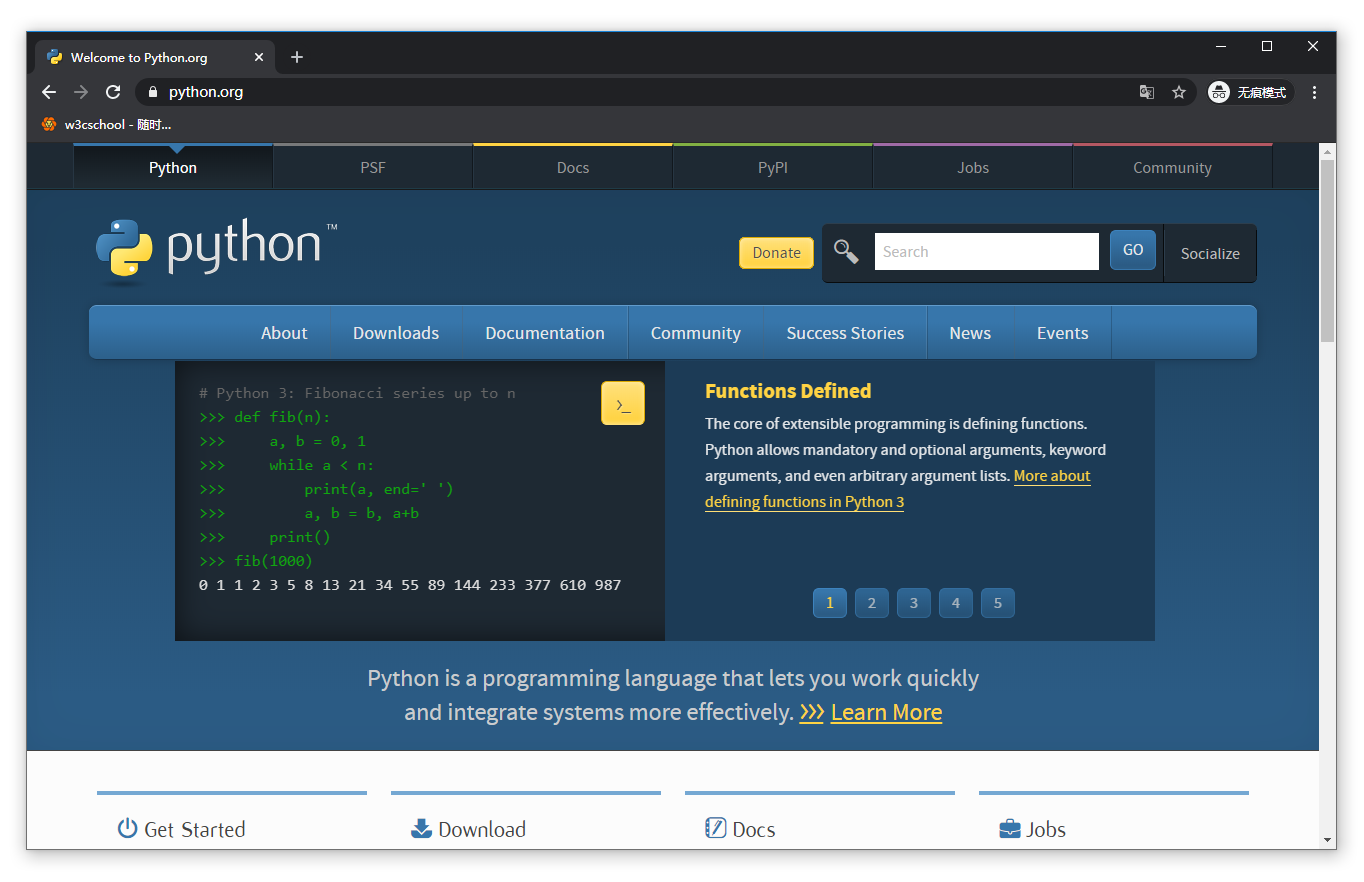Open the translate icon in address bar

[x=1146, y=91]
